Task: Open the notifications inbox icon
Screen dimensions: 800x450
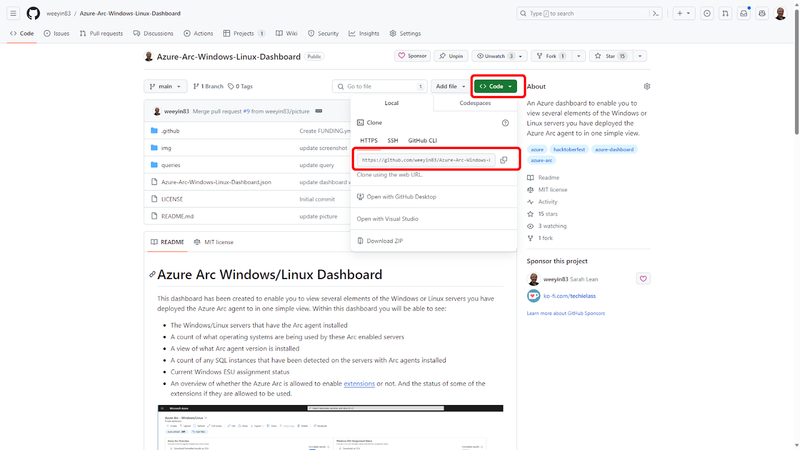Action: pyautogui.click(x=743, y=13)
